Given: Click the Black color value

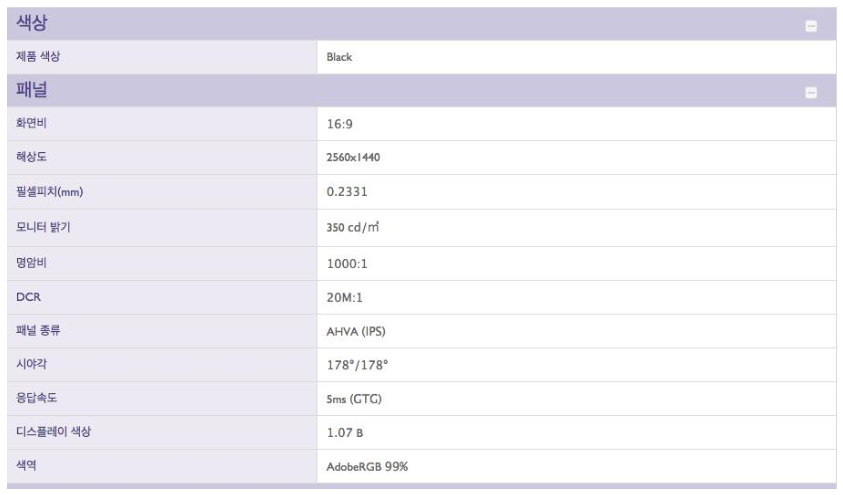Looking at the screenshot, I should coord(339,57).
